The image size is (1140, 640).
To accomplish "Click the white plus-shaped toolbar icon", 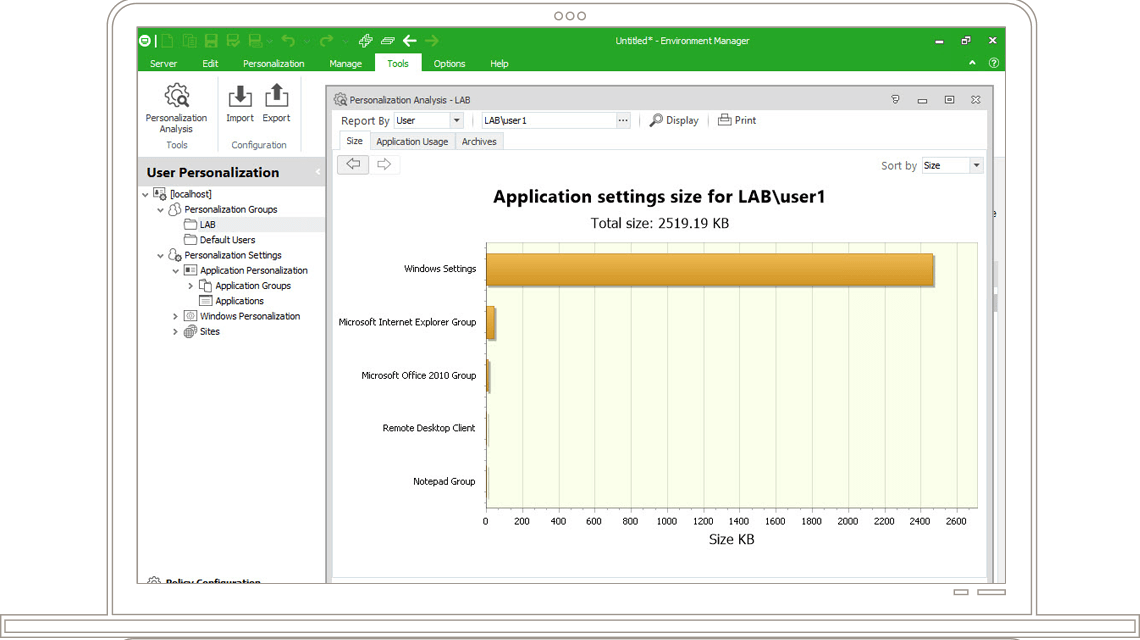I will [366, 41].
